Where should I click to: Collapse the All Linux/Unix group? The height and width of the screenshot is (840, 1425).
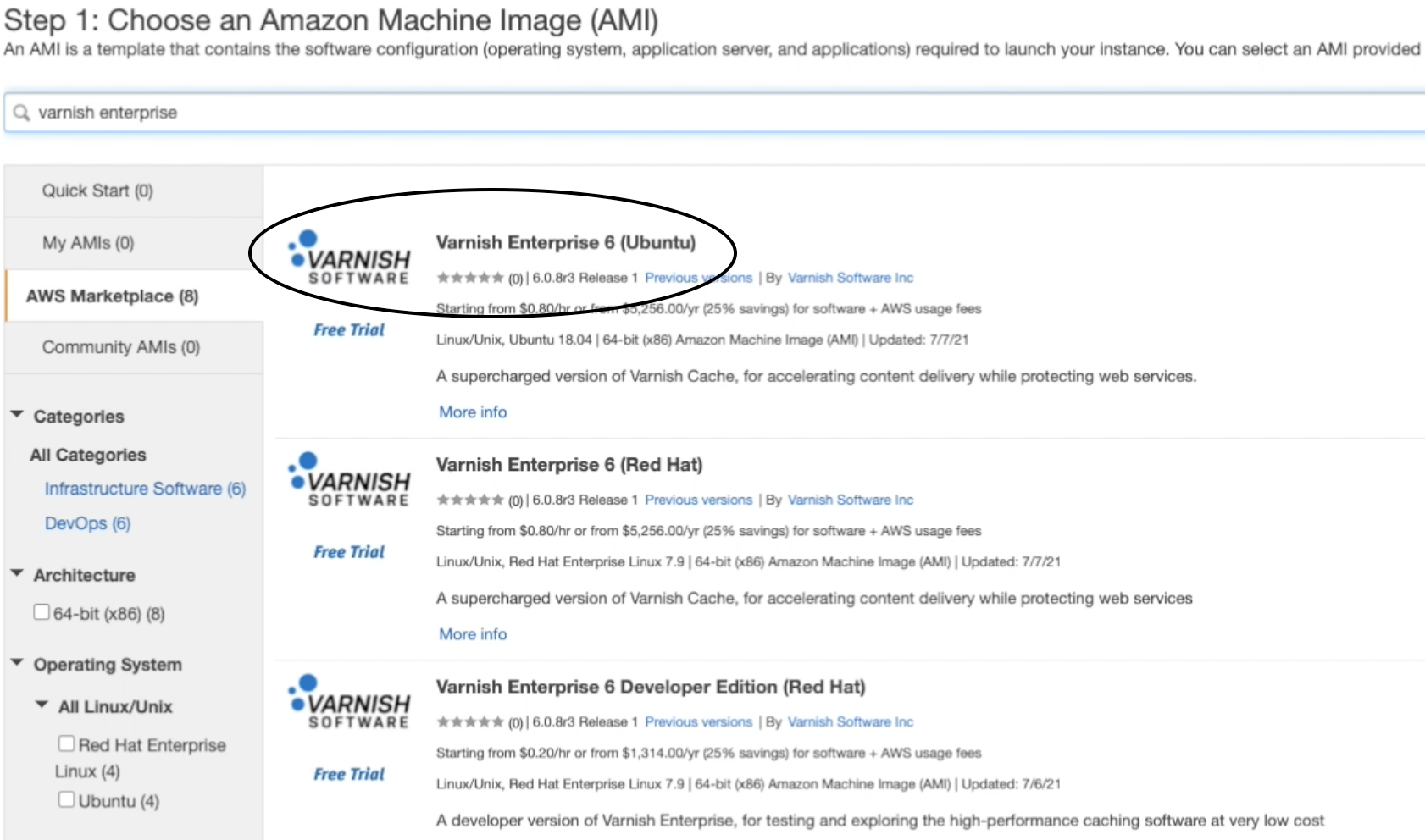click(x=42, y=705)
